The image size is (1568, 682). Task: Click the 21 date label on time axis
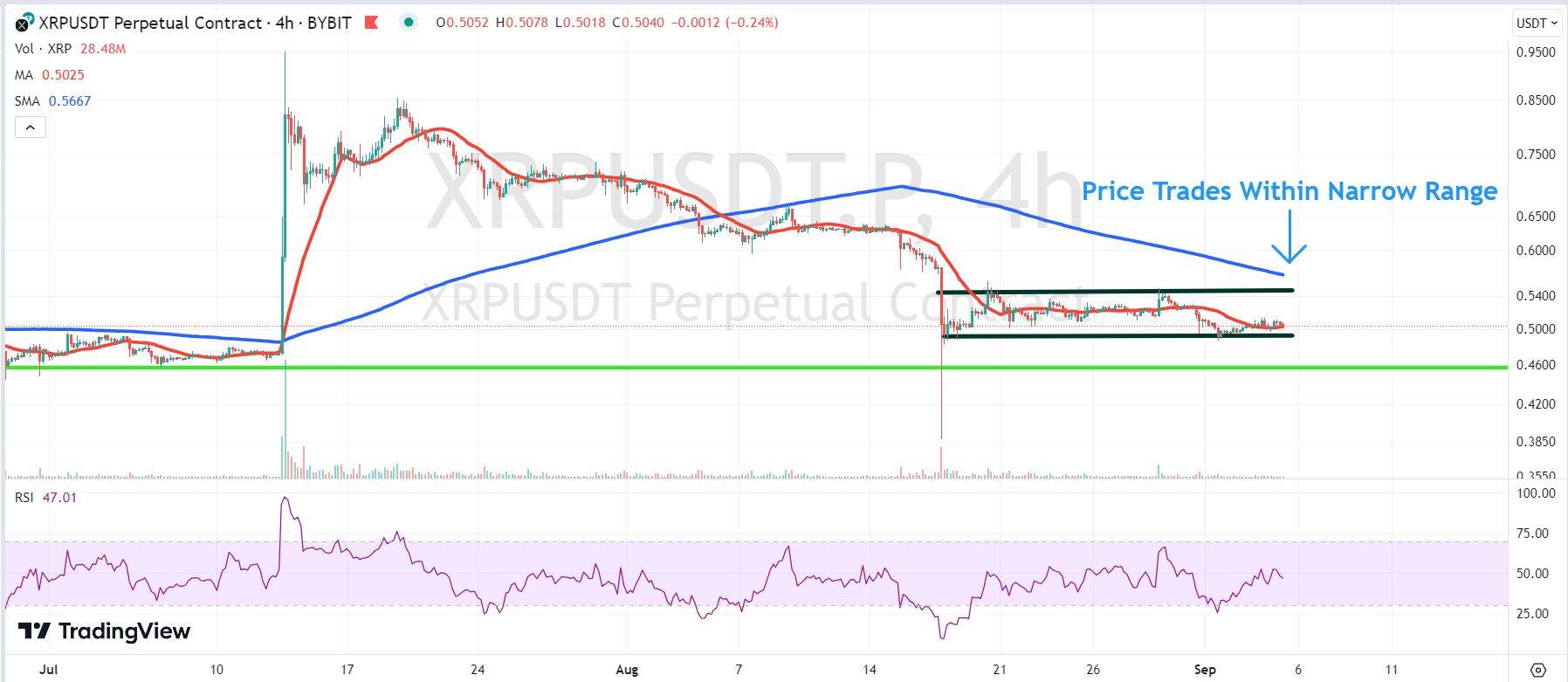point(1000,670)
